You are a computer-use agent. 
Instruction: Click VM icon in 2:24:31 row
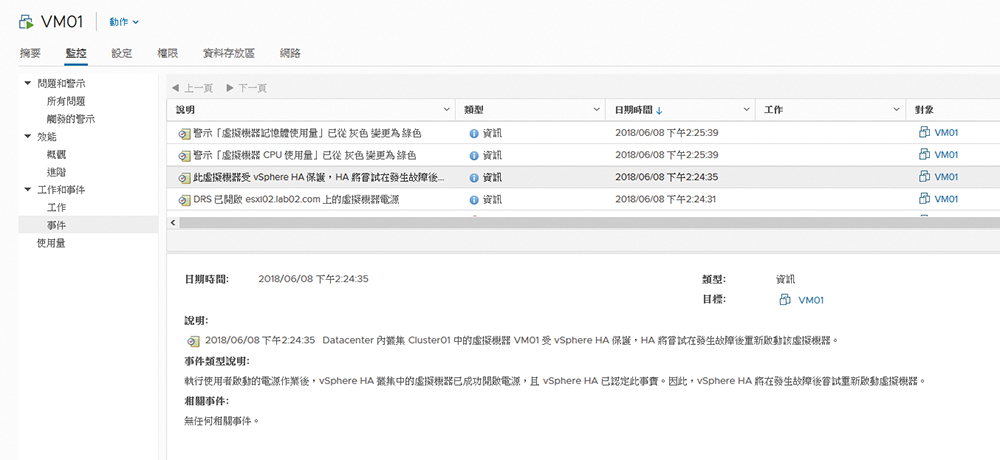click(x=924, y=198)
